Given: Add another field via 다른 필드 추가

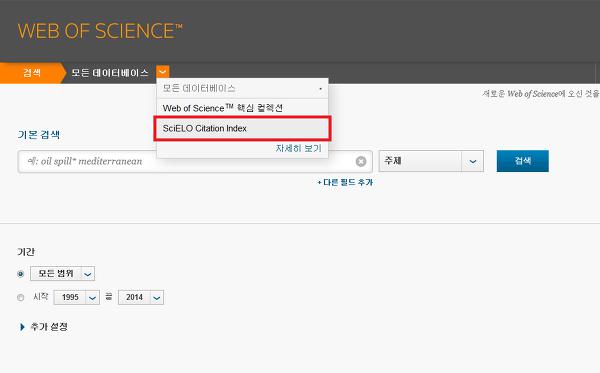Looking at the screenshot, I should click(x=345, y=182).
